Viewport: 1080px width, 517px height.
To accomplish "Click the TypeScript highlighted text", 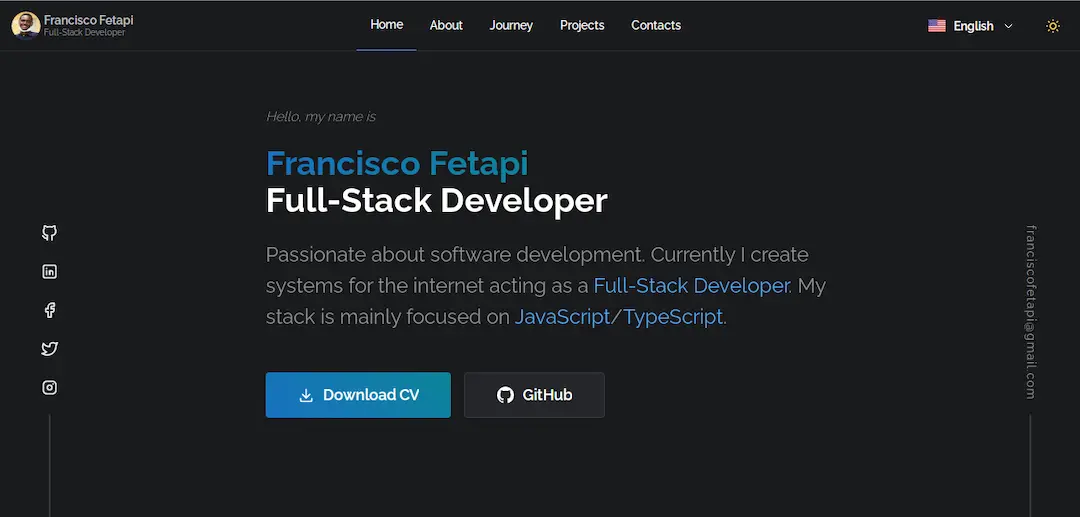I will 673,317.
